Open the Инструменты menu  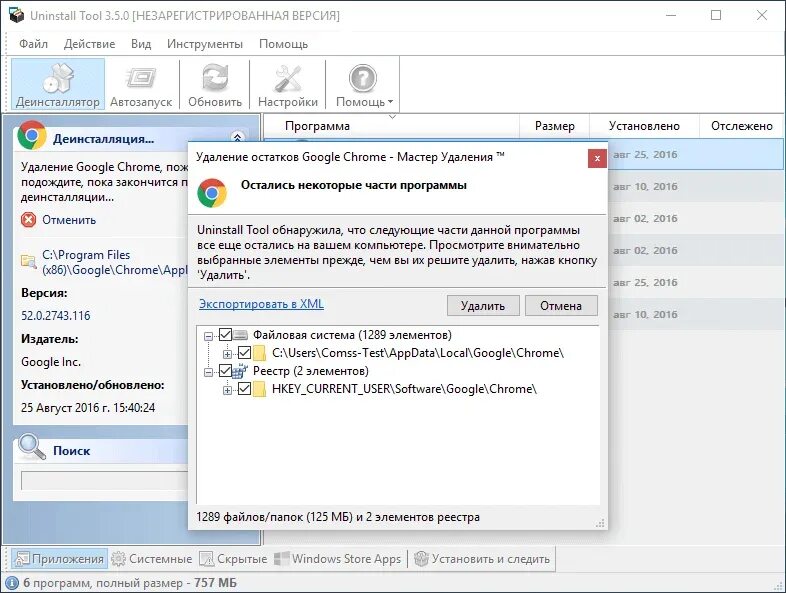(x=205, y=44)
